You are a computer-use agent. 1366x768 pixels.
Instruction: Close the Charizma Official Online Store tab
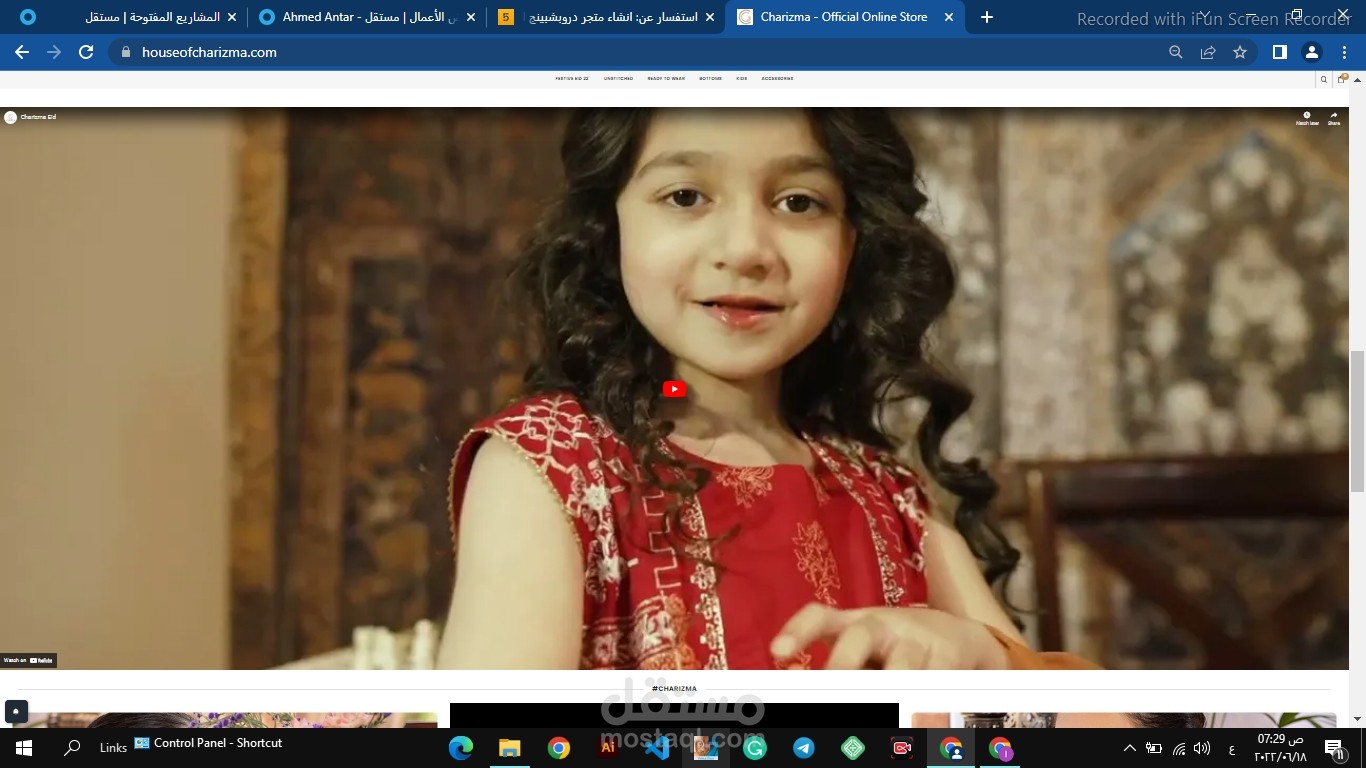[949, 17]
